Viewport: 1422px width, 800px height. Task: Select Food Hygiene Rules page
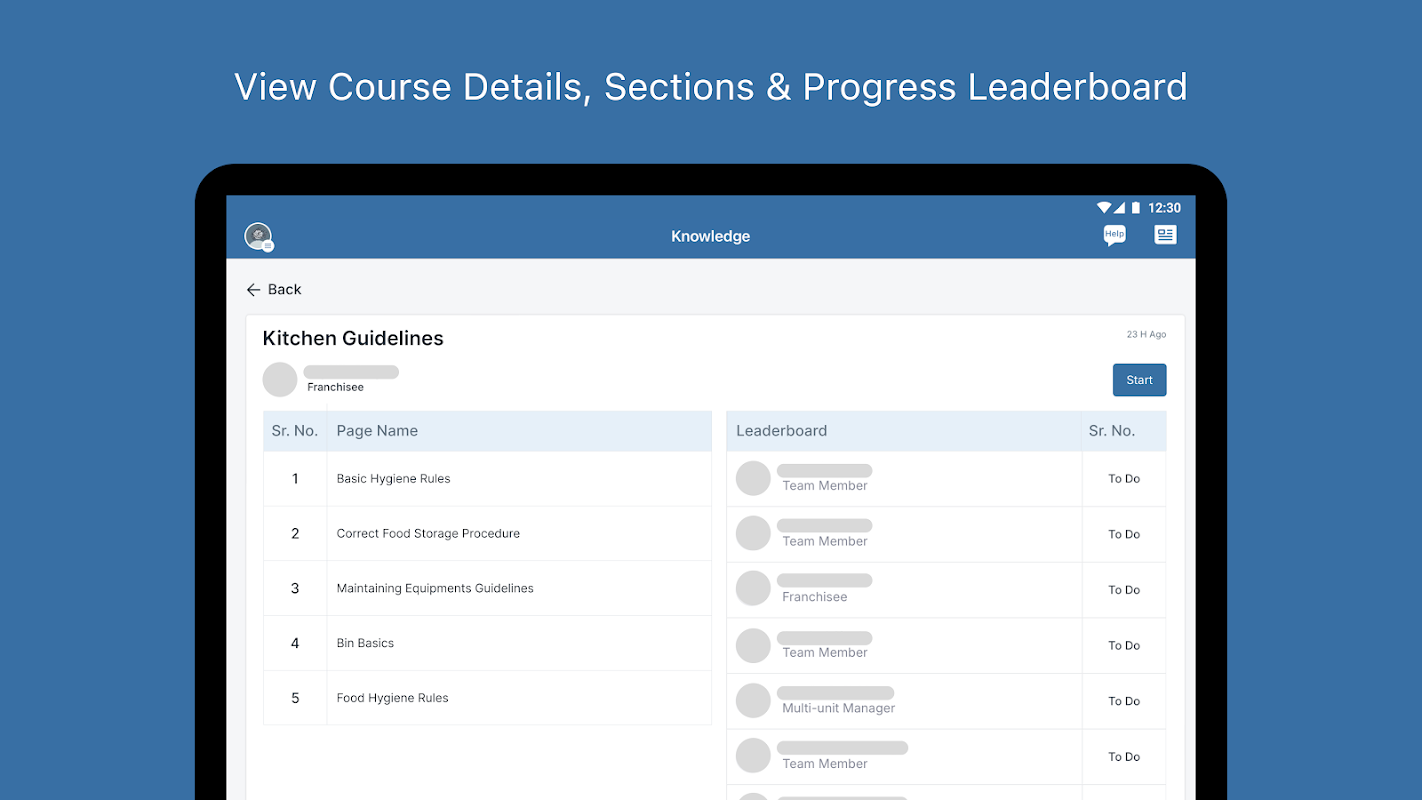click(392, 699)
